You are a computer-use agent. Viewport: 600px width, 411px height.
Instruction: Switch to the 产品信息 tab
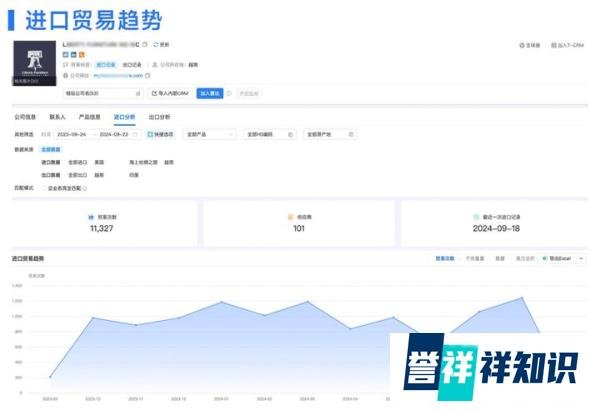coord(90,117)
